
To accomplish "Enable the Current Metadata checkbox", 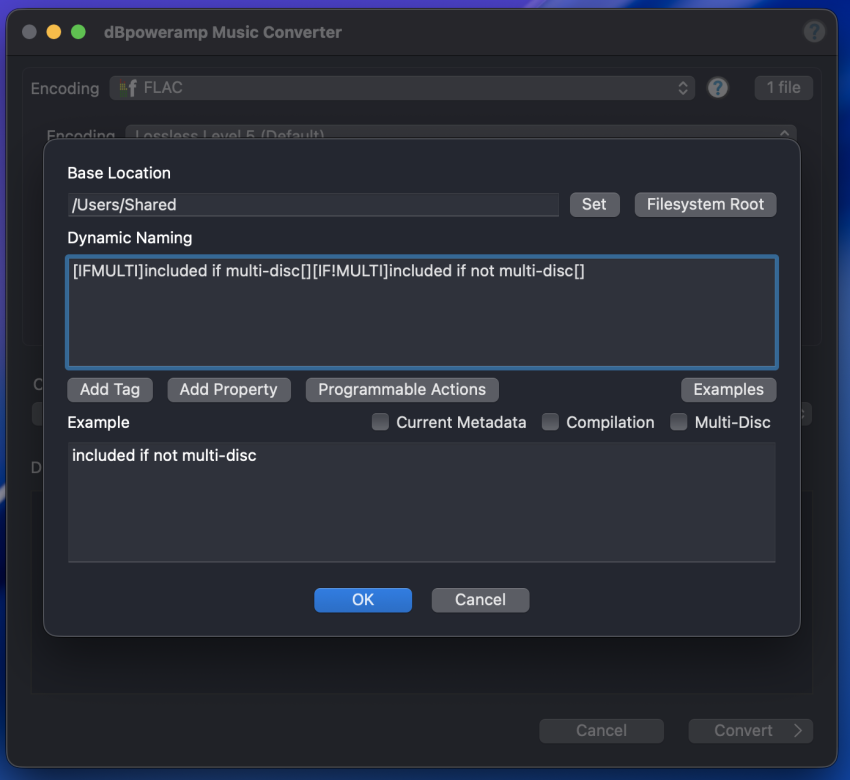I will (x=381, y=422).
